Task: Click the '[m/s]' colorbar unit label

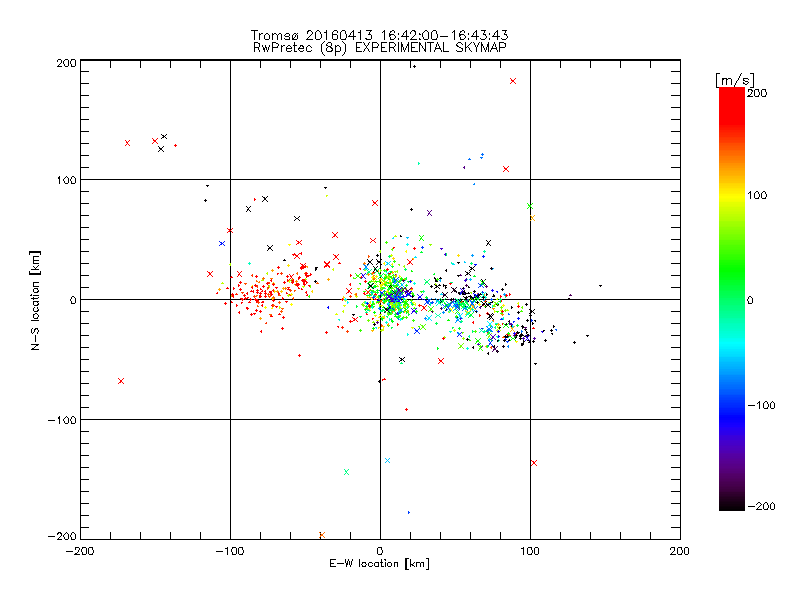Action: pyautogui.click(x=735, y=80)
